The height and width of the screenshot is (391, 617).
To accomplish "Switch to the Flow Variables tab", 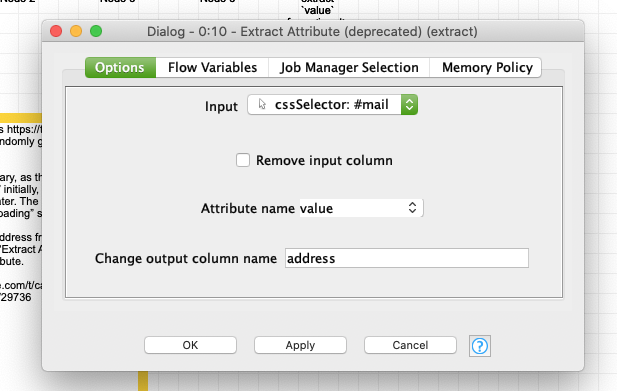I will 212,67.
